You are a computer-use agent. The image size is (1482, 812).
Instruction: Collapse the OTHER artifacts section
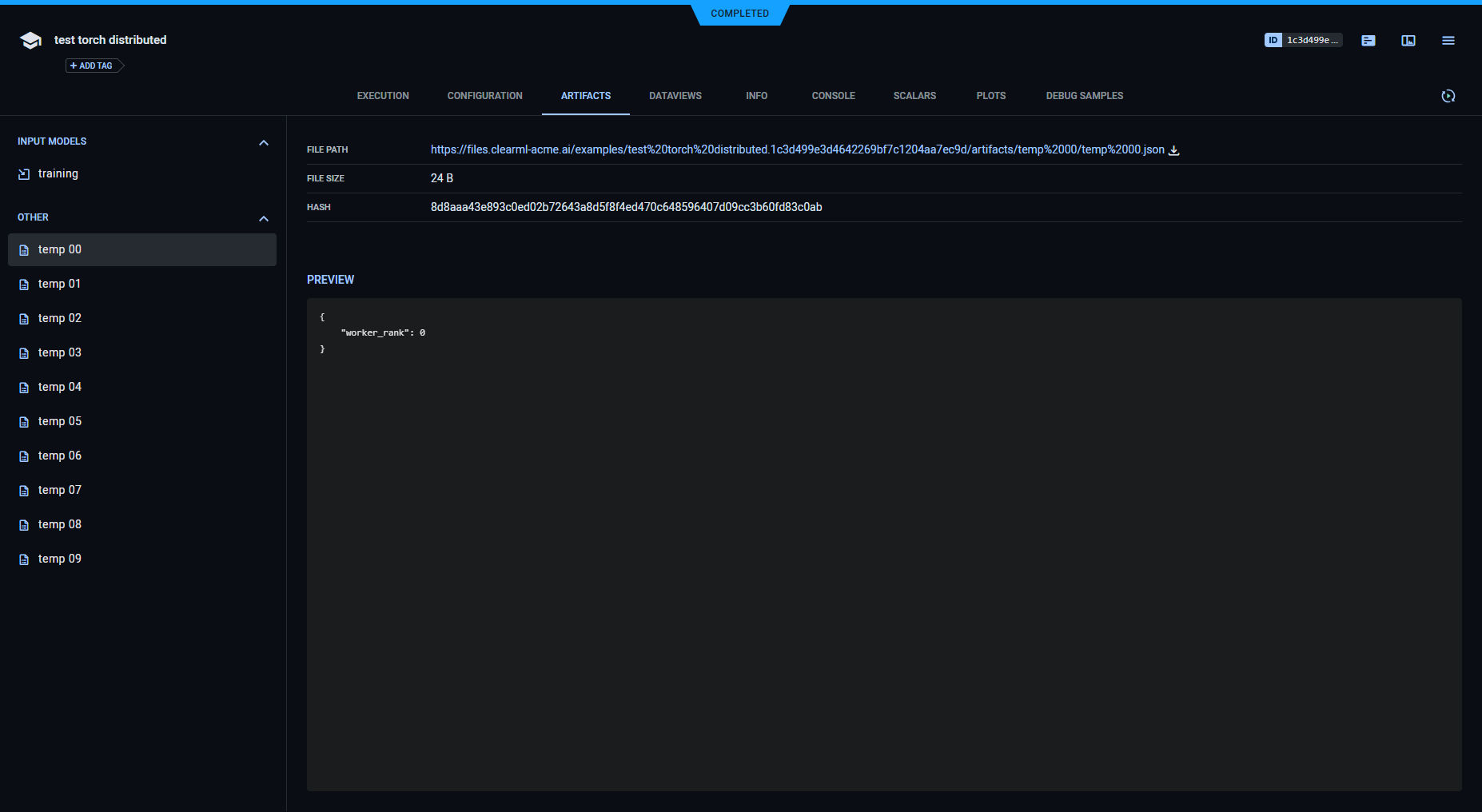265,218
